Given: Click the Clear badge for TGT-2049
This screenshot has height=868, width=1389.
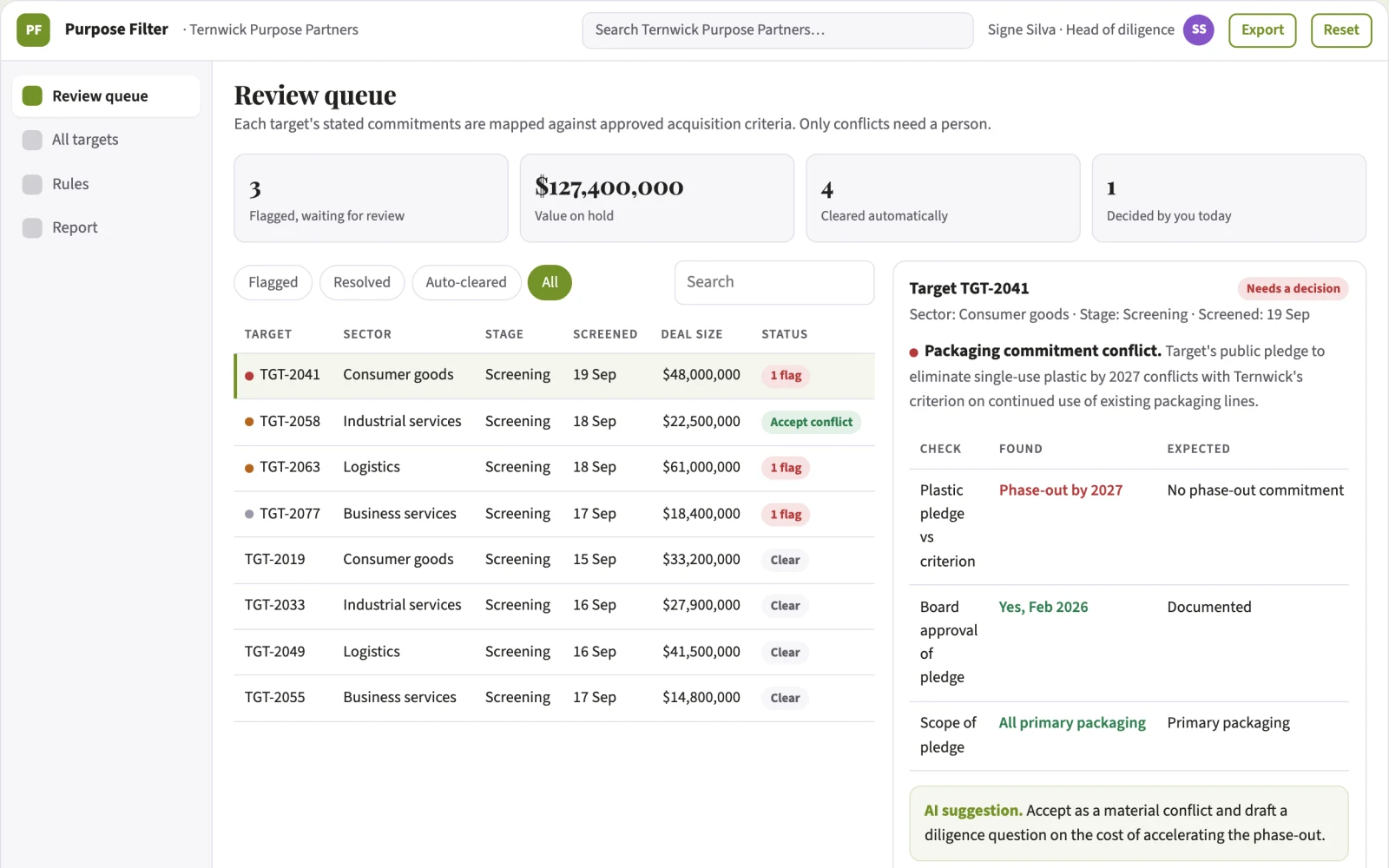Looking at the screenshot, I should click(x=785, y=652).
